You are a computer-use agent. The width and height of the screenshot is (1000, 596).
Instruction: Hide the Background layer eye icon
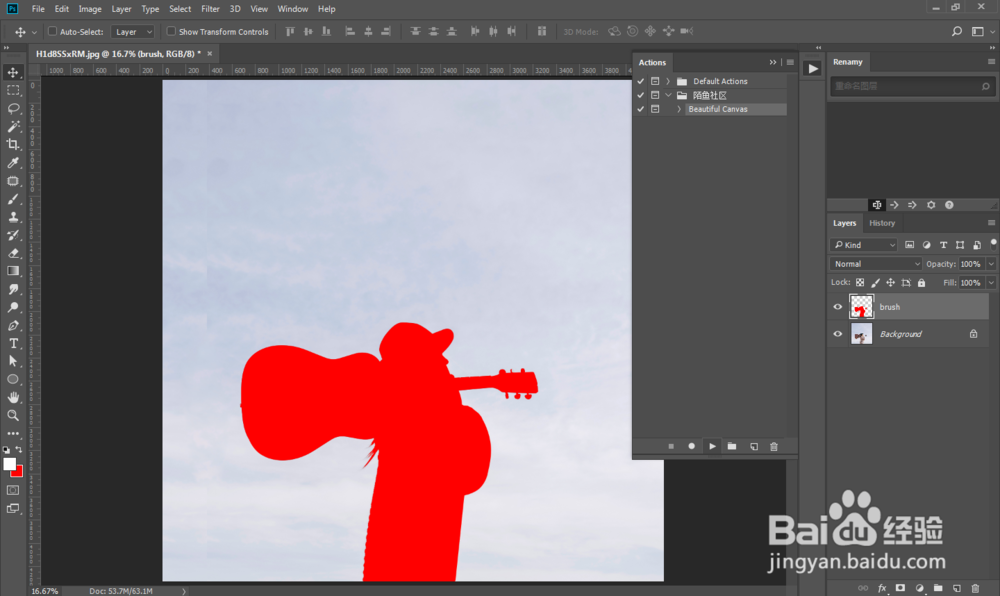click(x=837, y=334)
